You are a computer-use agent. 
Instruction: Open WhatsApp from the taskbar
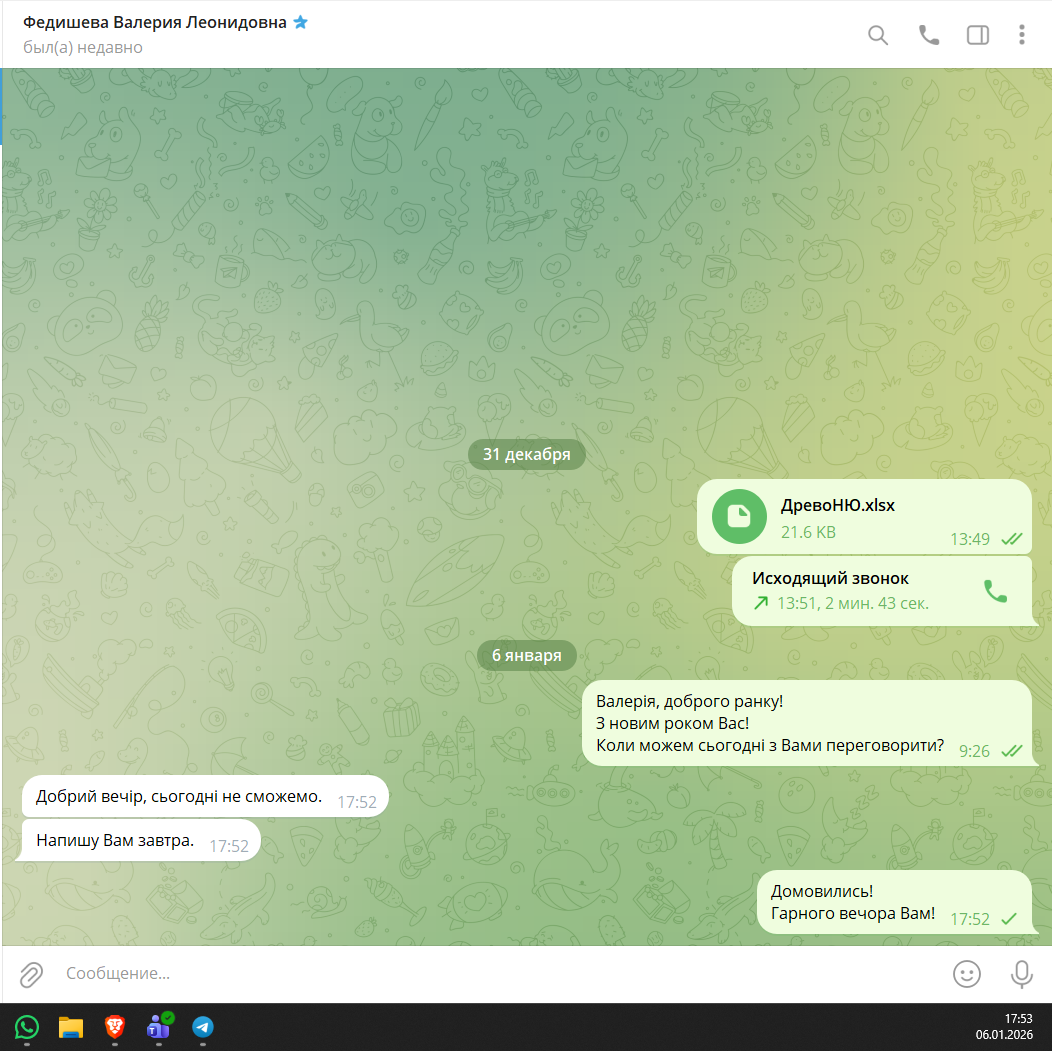(27, 1027)
